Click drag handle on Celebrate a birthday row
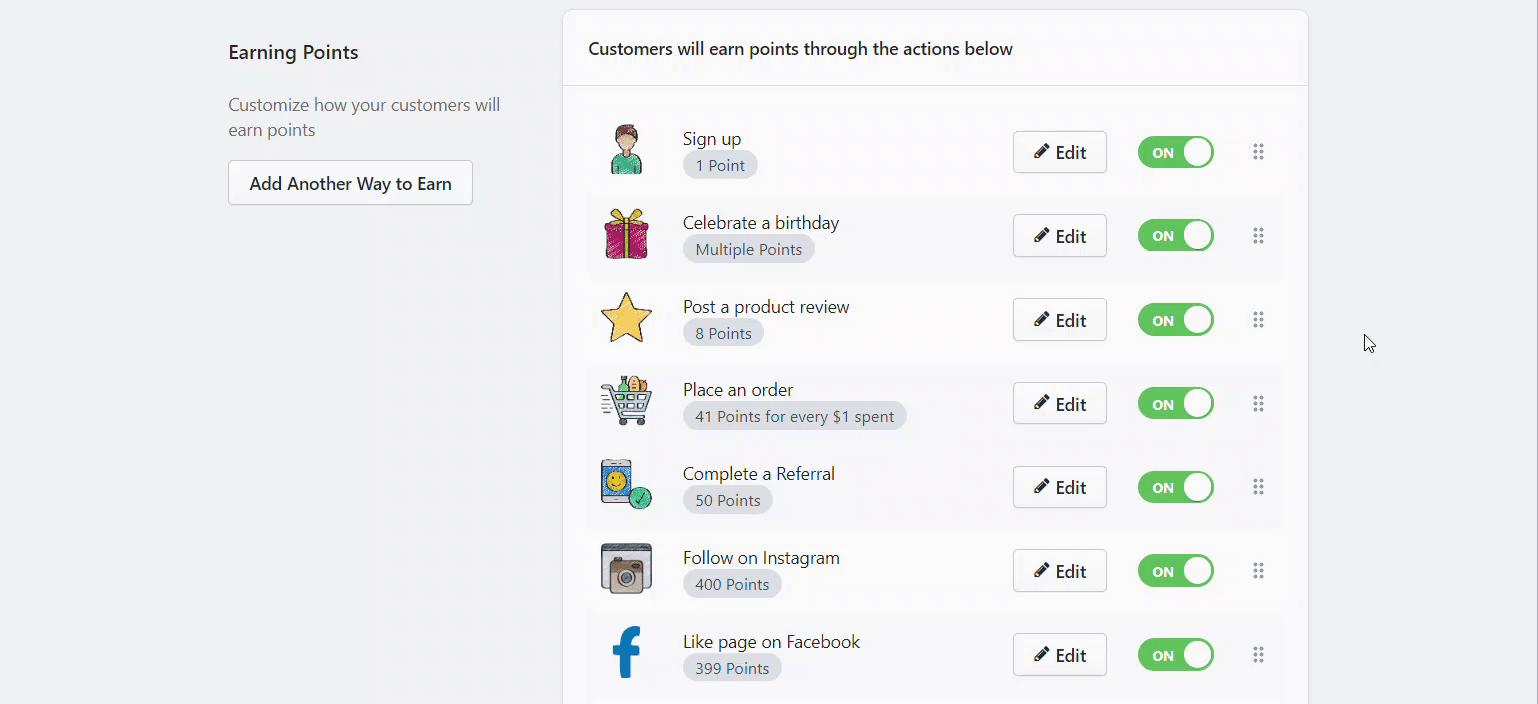This screenshot has width=1538, height=704. [x=1258, y=236]
